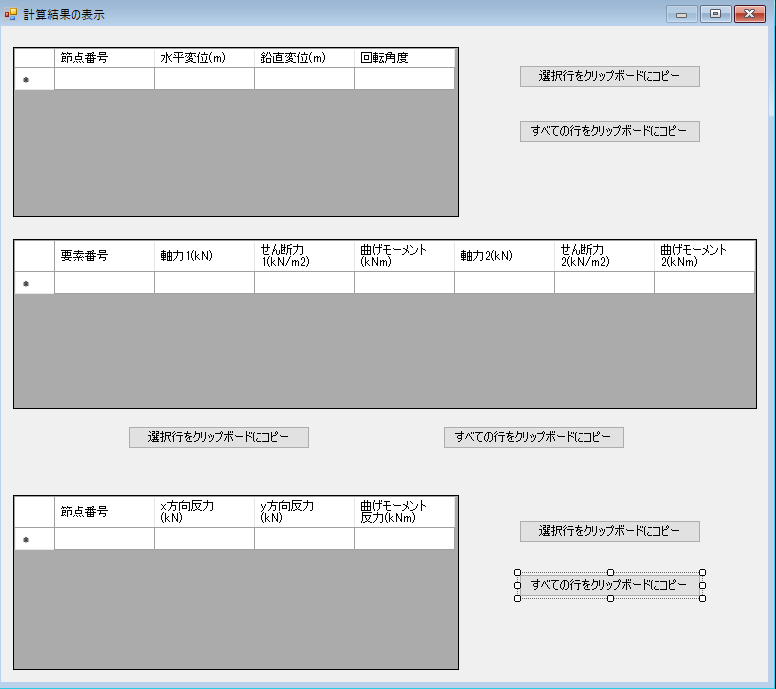Viewport: 776px width, 689px height.
Task: Click the empty cell under 軸力2(kN)
Action: point(504,283)
